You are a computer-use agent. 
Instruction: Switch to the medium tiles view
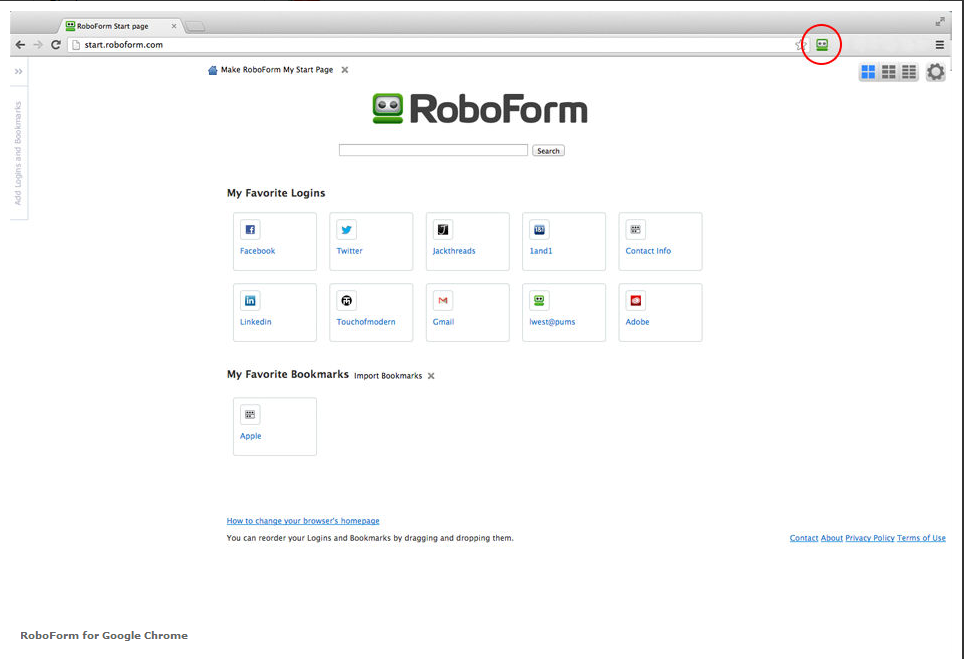point(888,72)
